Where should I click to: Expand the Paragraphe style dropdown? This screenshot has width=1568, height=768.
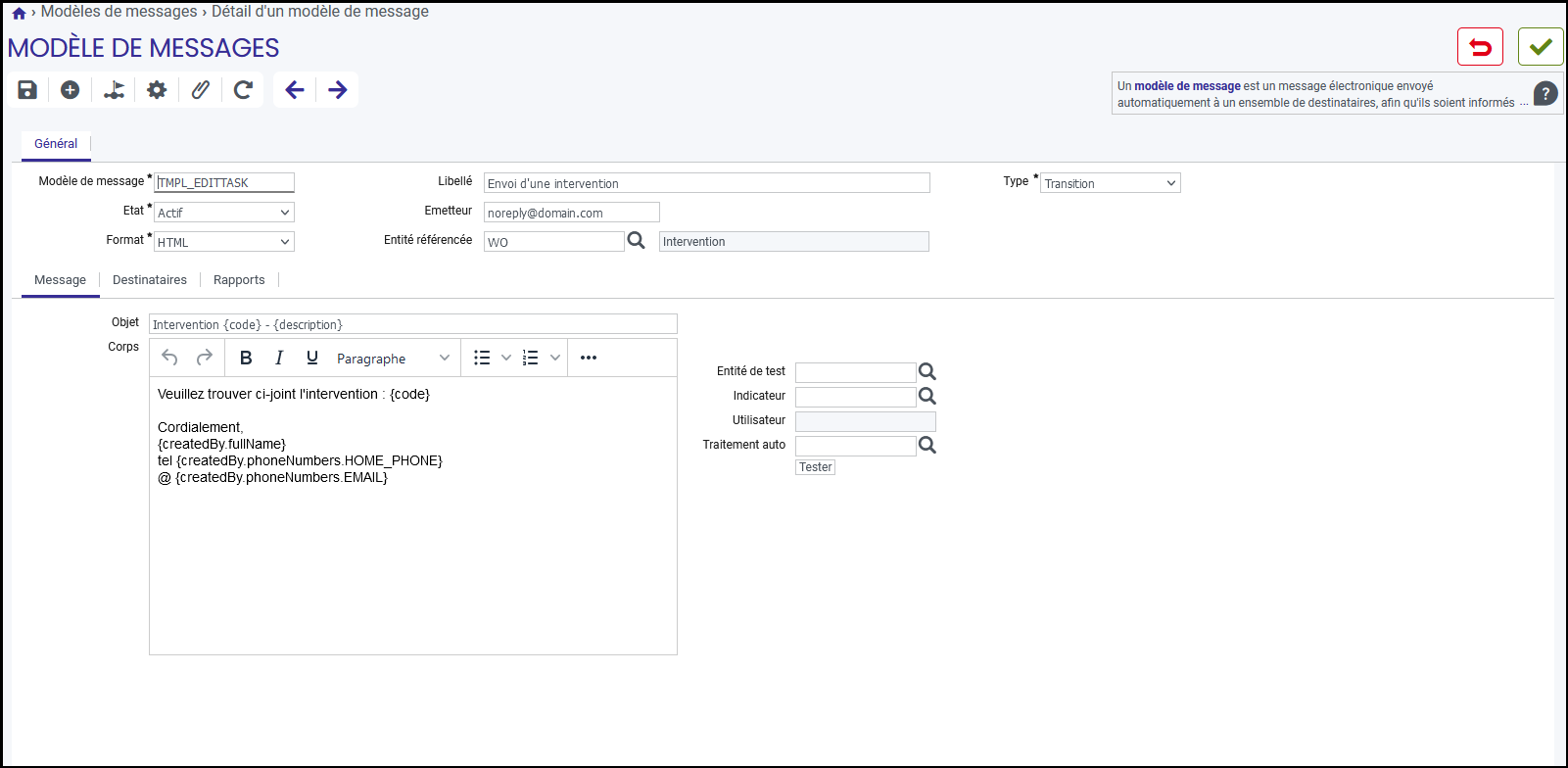(393, 359)
